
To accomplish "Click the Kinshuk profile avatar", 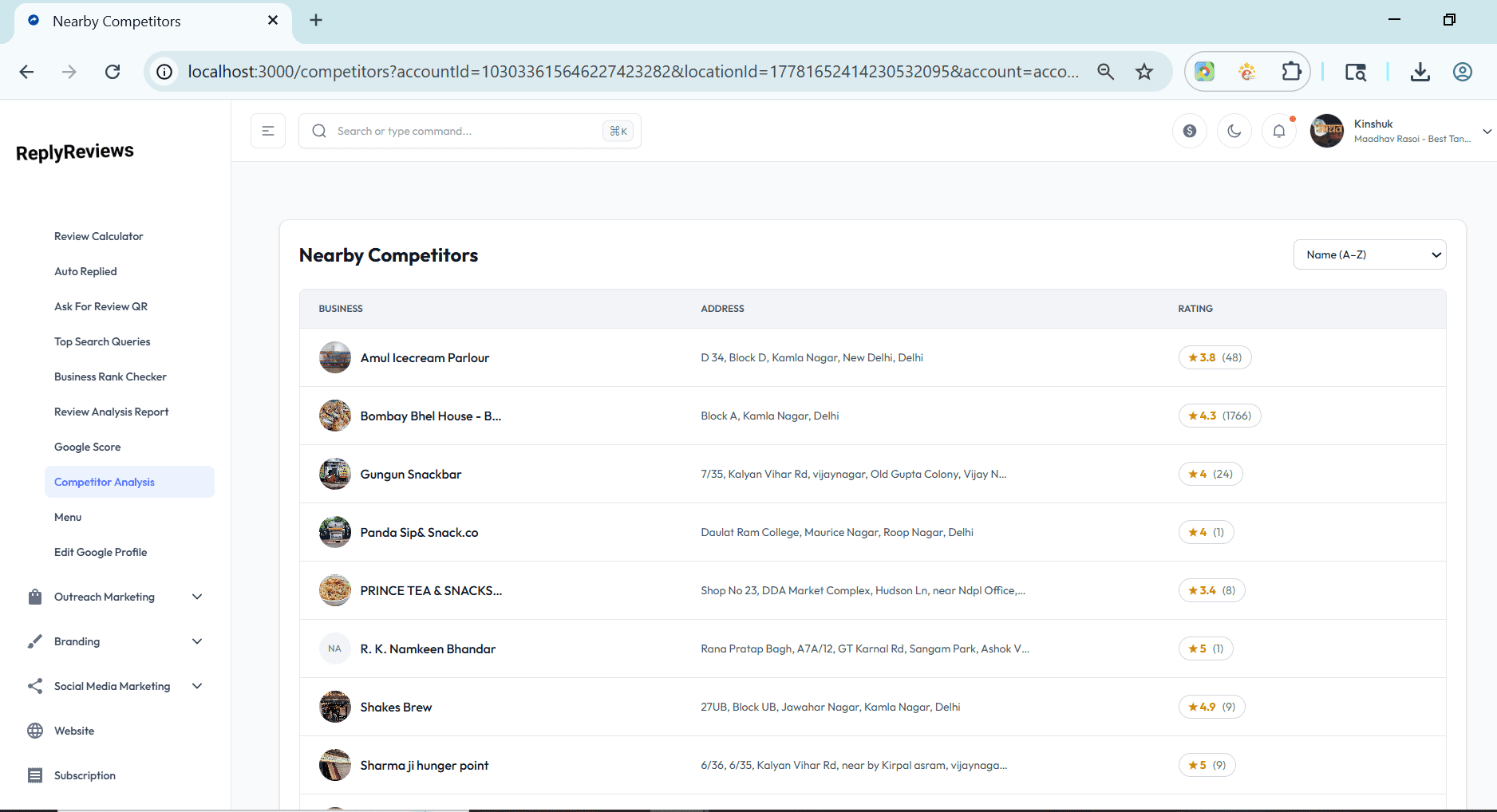I will point(1327,131).
